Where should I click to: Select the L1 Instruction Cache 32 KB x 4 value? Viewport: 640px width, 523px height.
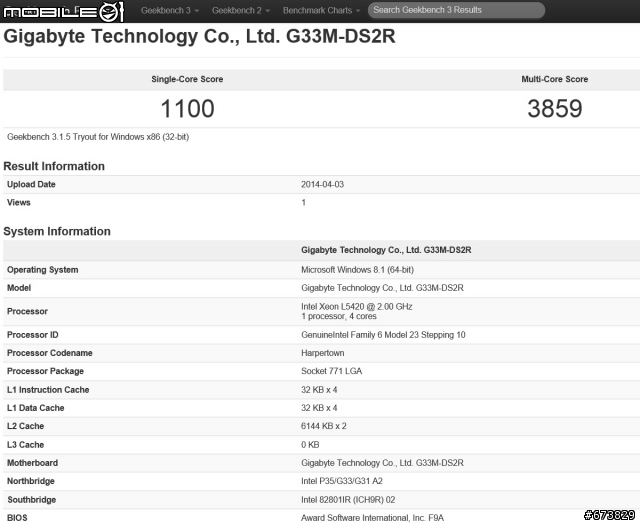coord(319,390)
